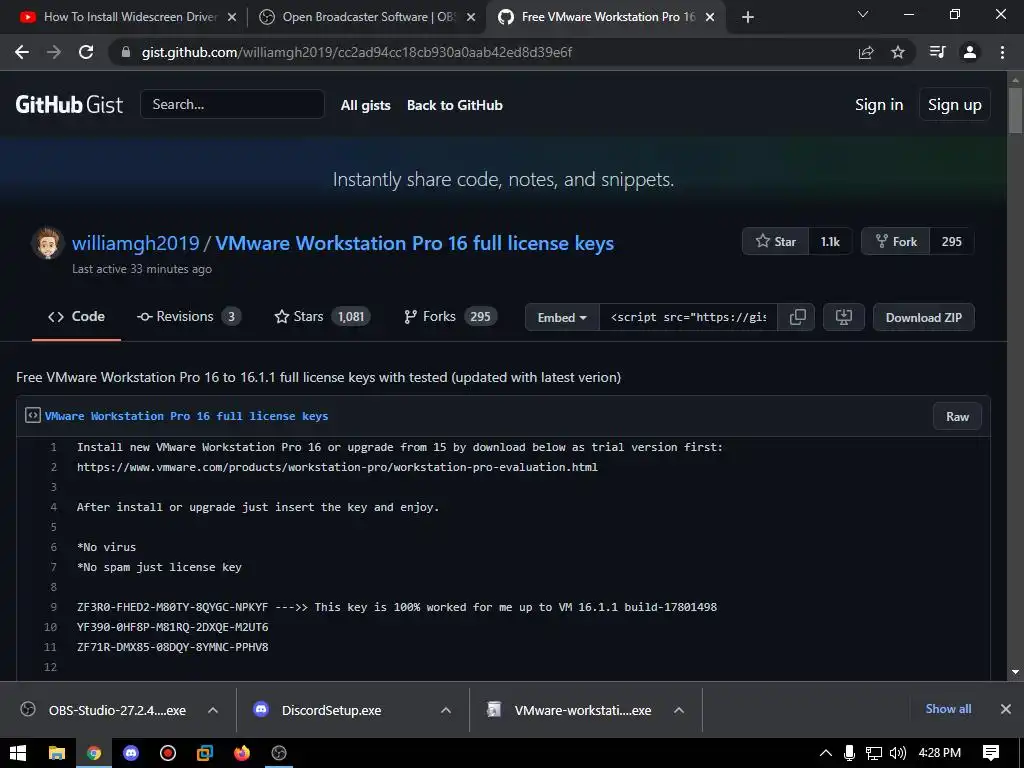Open the Chrome profile icon
Image resolution: width=1024 pixels, height=768 pixels.
tap(970, 52)
